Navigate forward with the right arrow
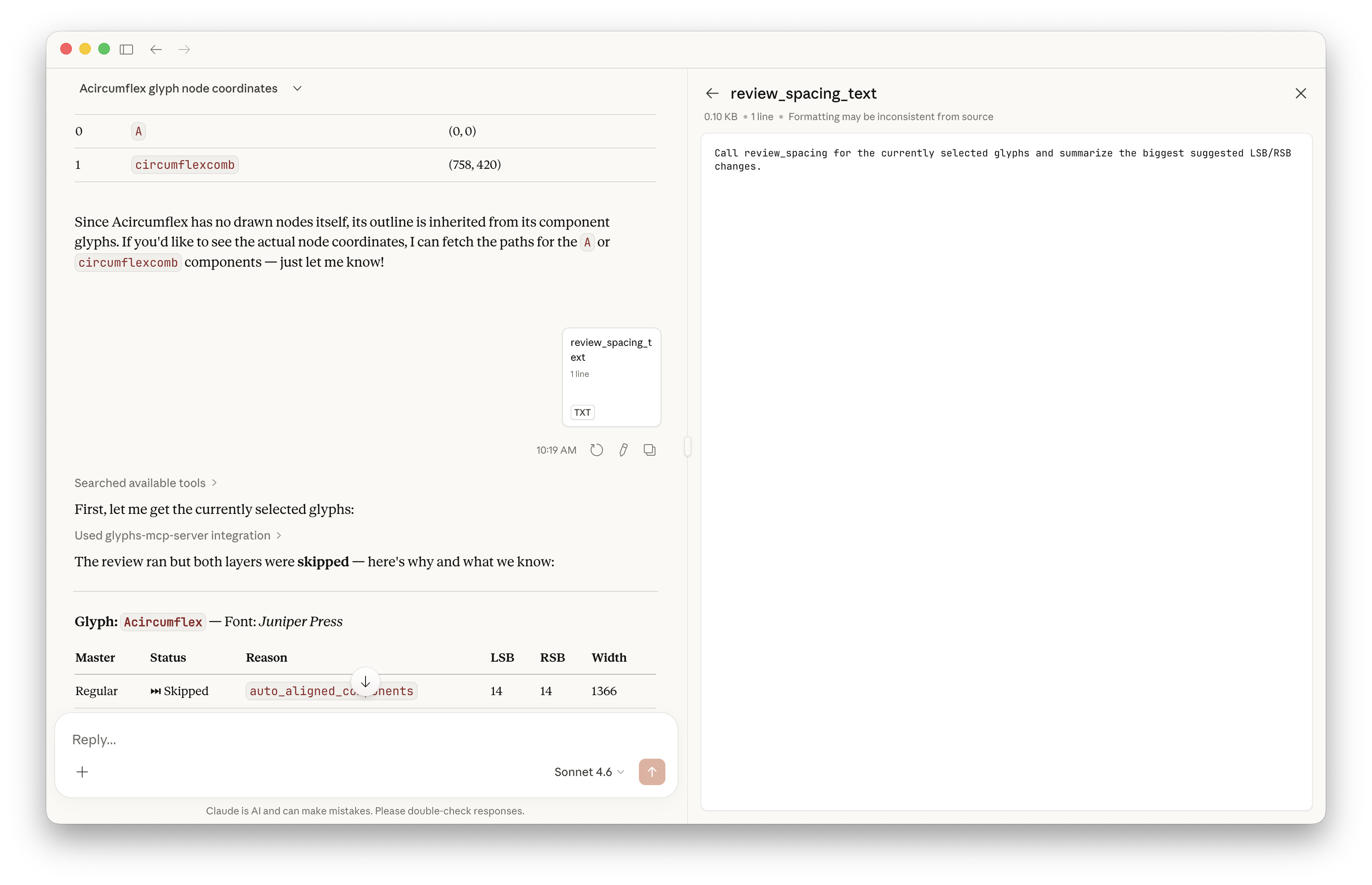The image size is (1372, 885). click(x=184, y=50)
